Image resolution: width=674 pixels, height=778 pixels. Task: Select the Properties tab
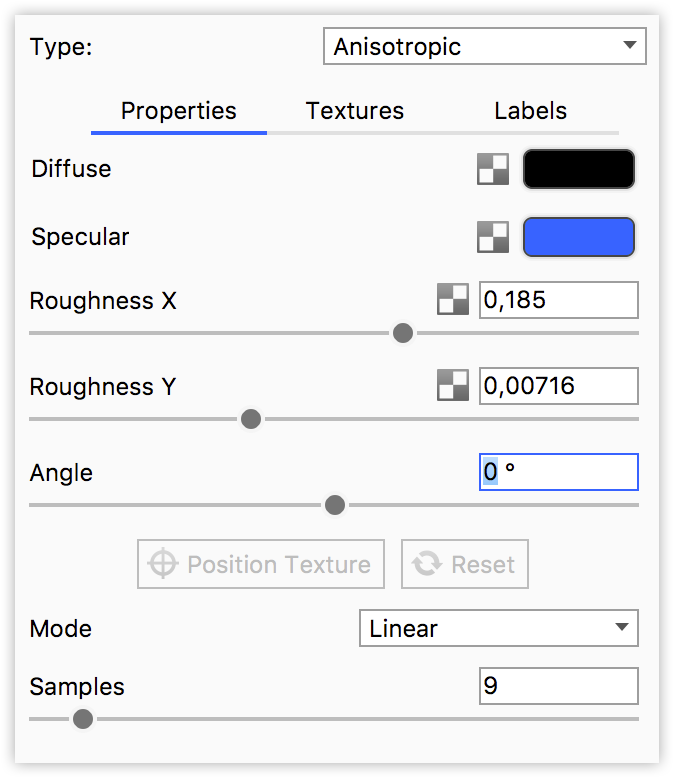pyautogui.click(x=179, y=111)
